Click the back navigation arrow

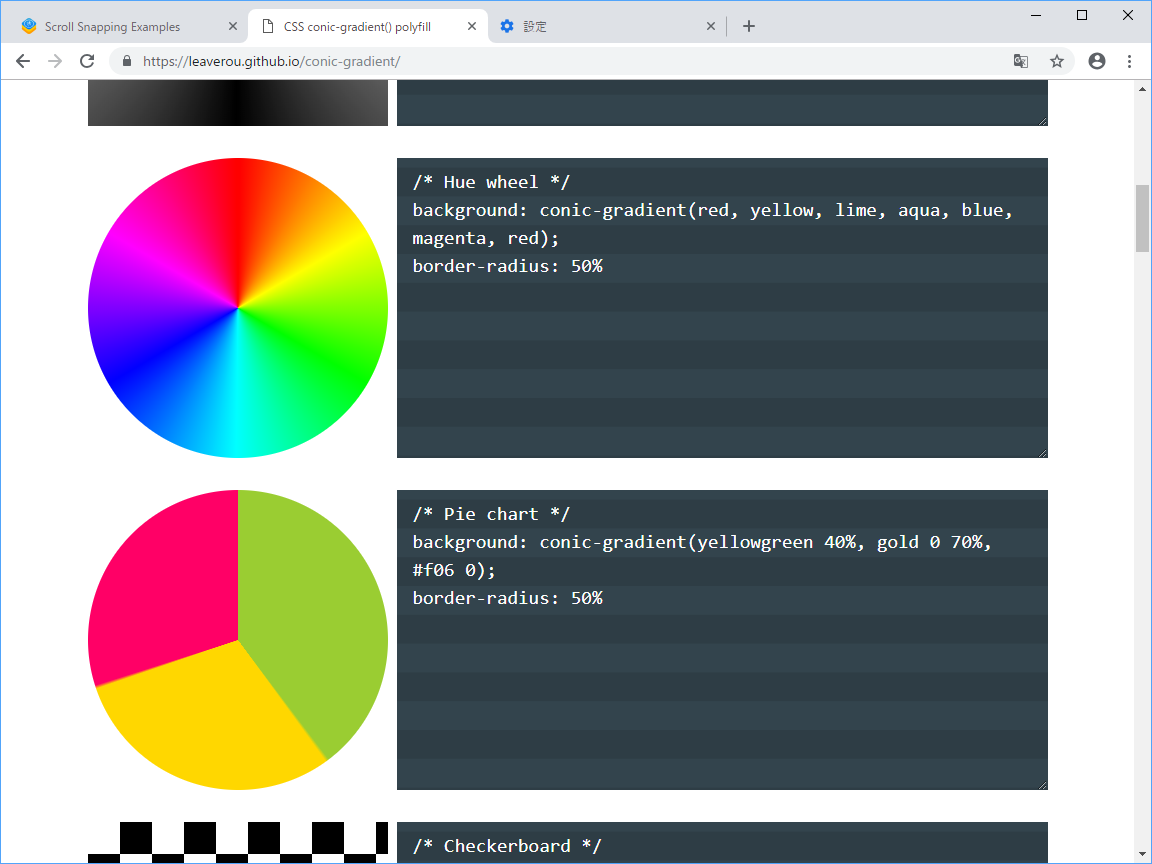click(x=23, y=61)
